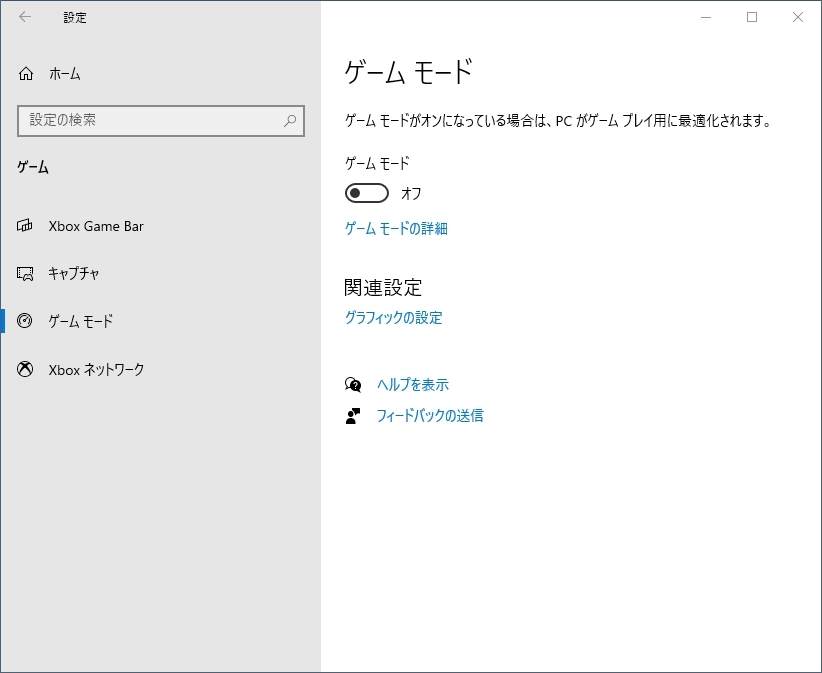The image size is (822, 673).
Task: Close the 設定 window
Action: 798,17
